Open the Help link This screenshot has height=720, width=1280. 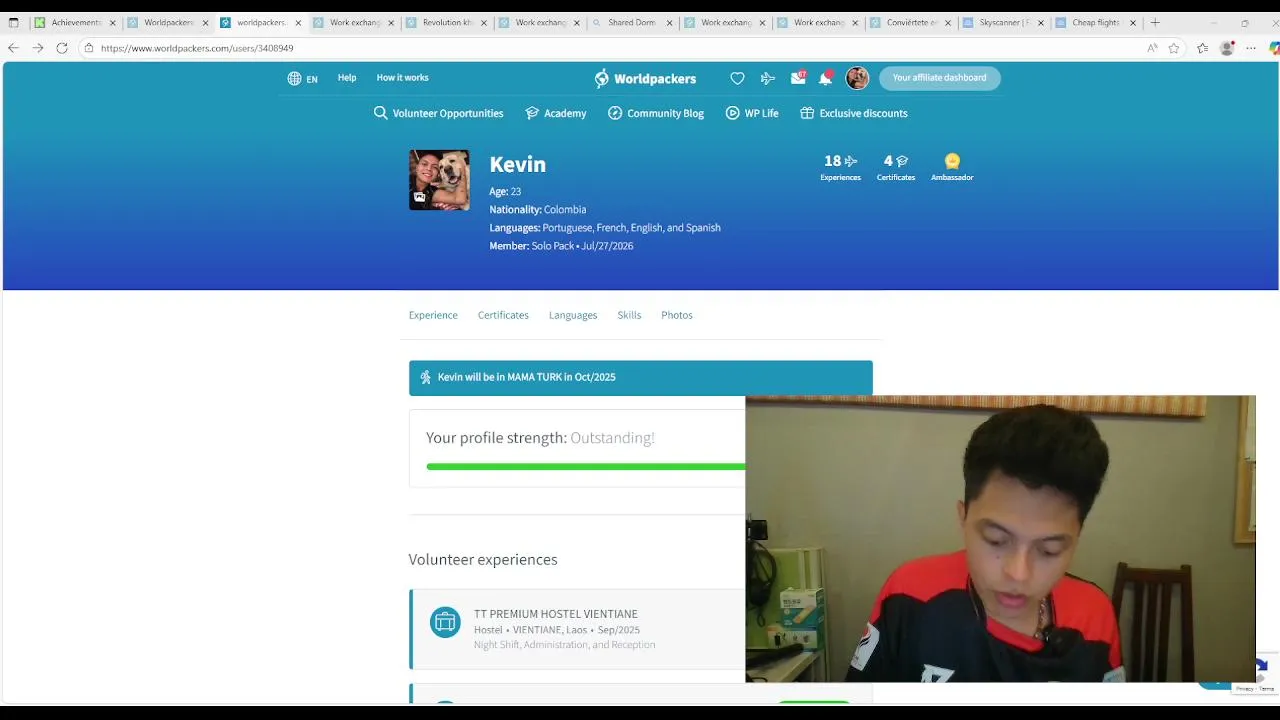click(x=347, y=77)
